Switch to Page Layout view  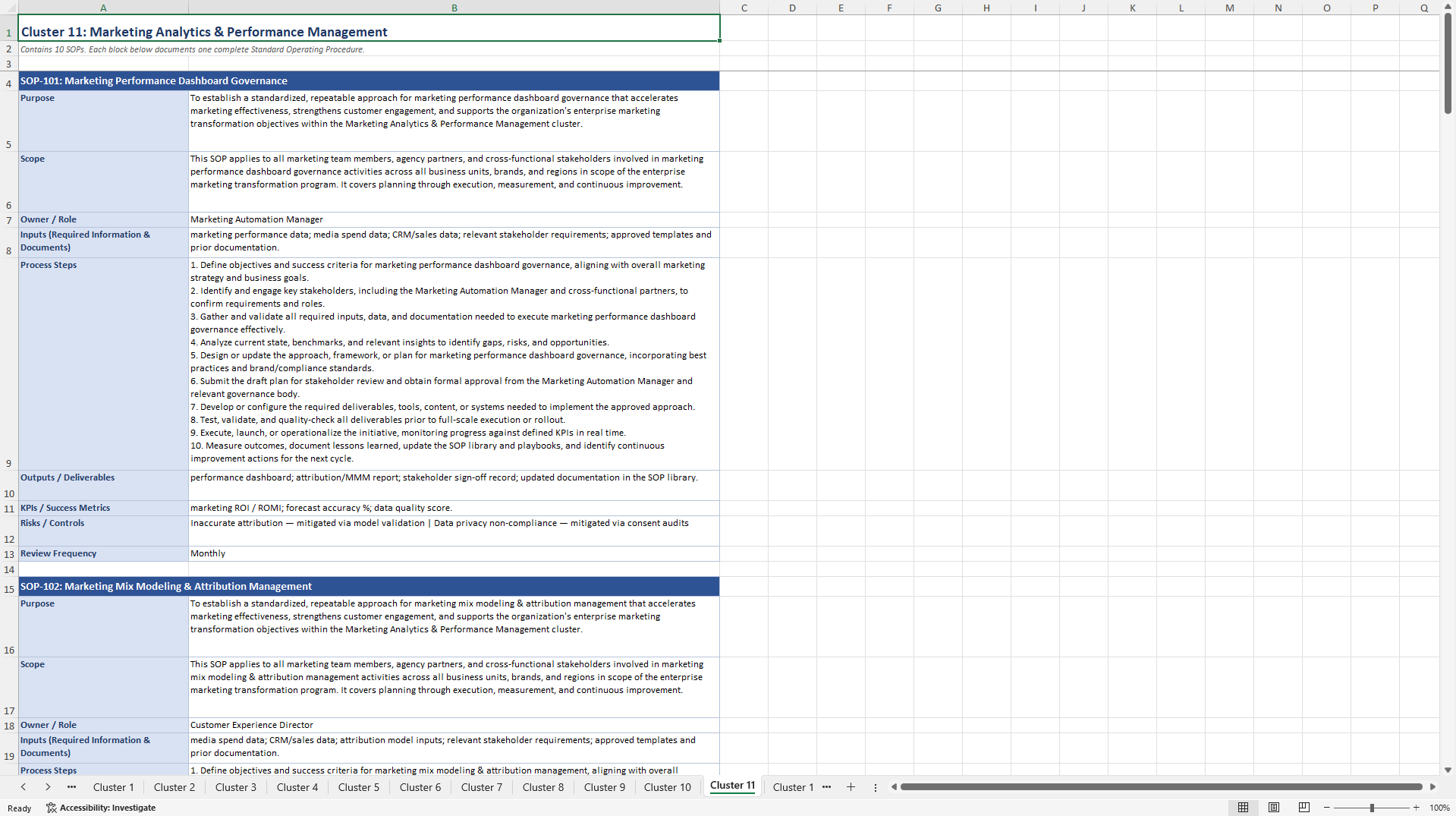(x=1274, y=808)
